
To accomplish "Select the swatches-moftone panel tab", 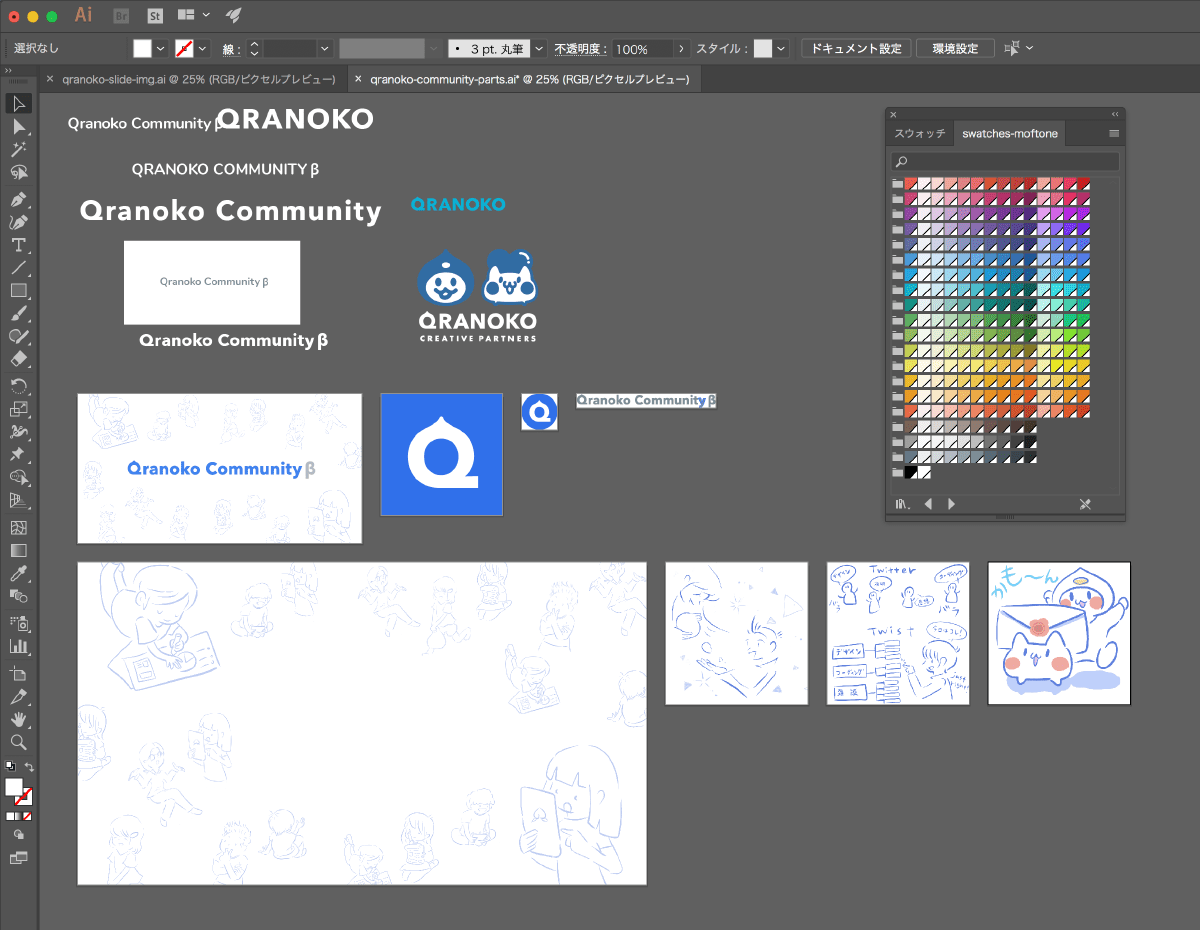I will click(1009, 133).
